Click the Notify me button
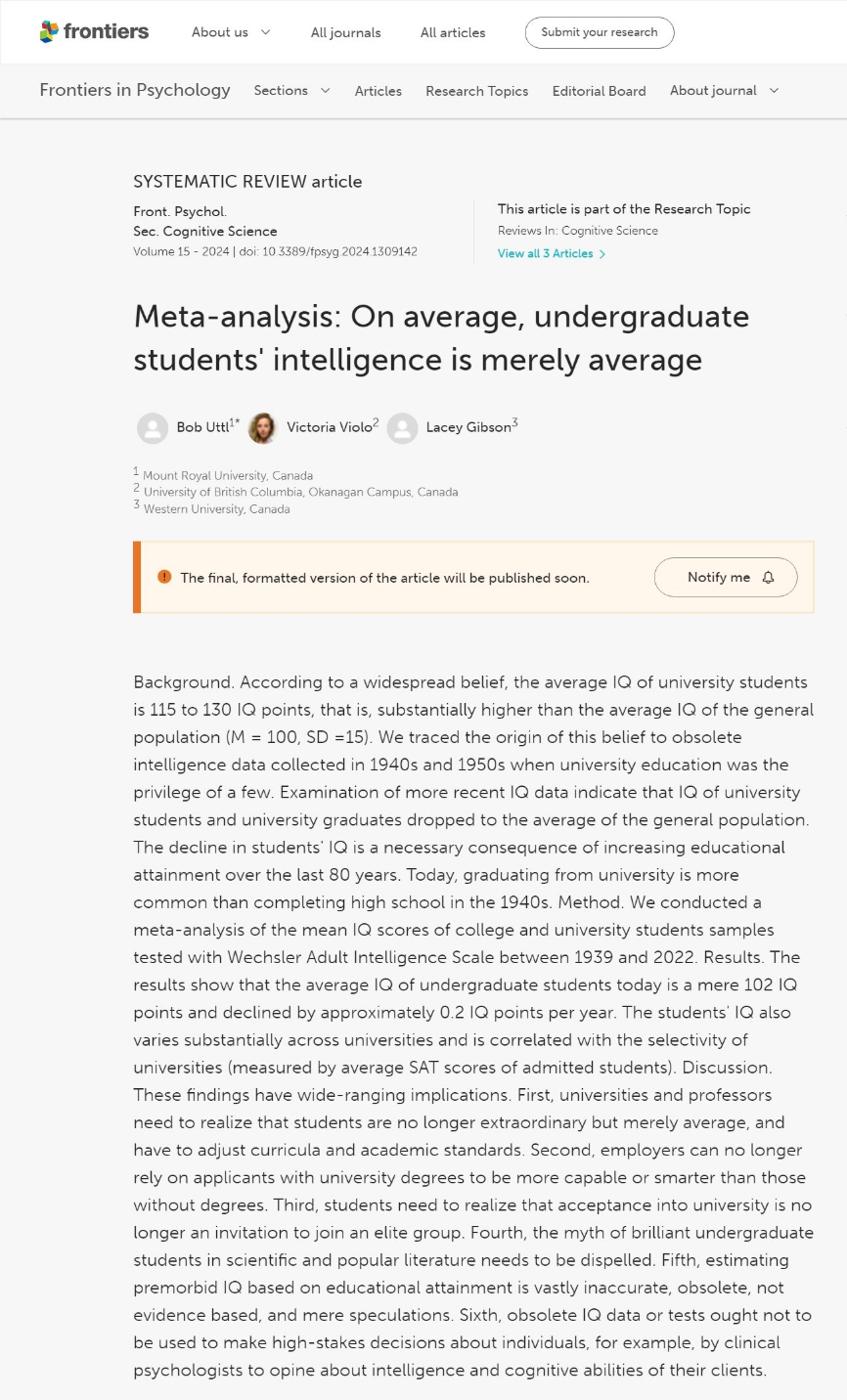 click(x=726, y=578)
